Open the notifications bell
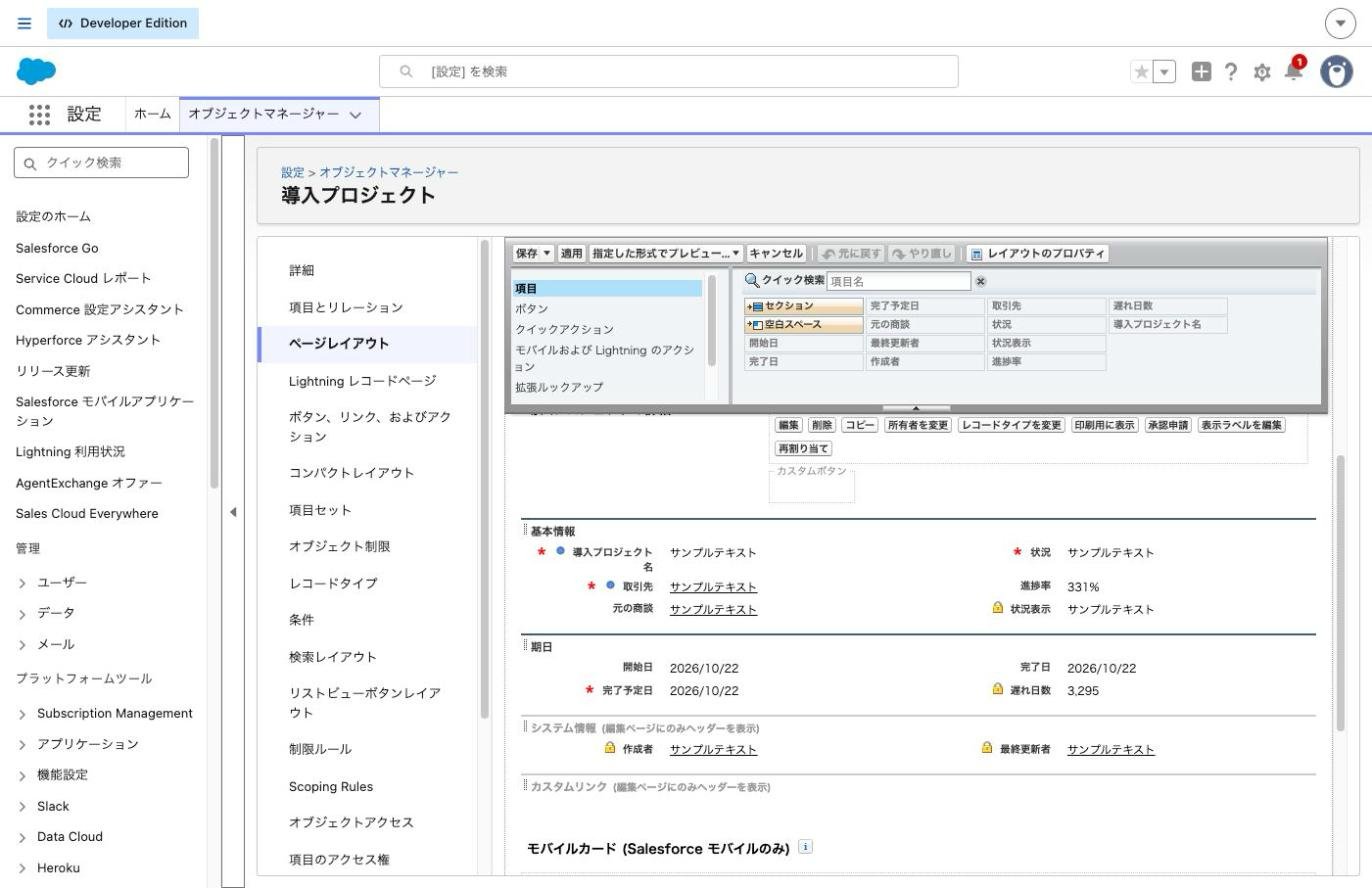The height and width of the screenshot is (888, 1372). 1294,70
